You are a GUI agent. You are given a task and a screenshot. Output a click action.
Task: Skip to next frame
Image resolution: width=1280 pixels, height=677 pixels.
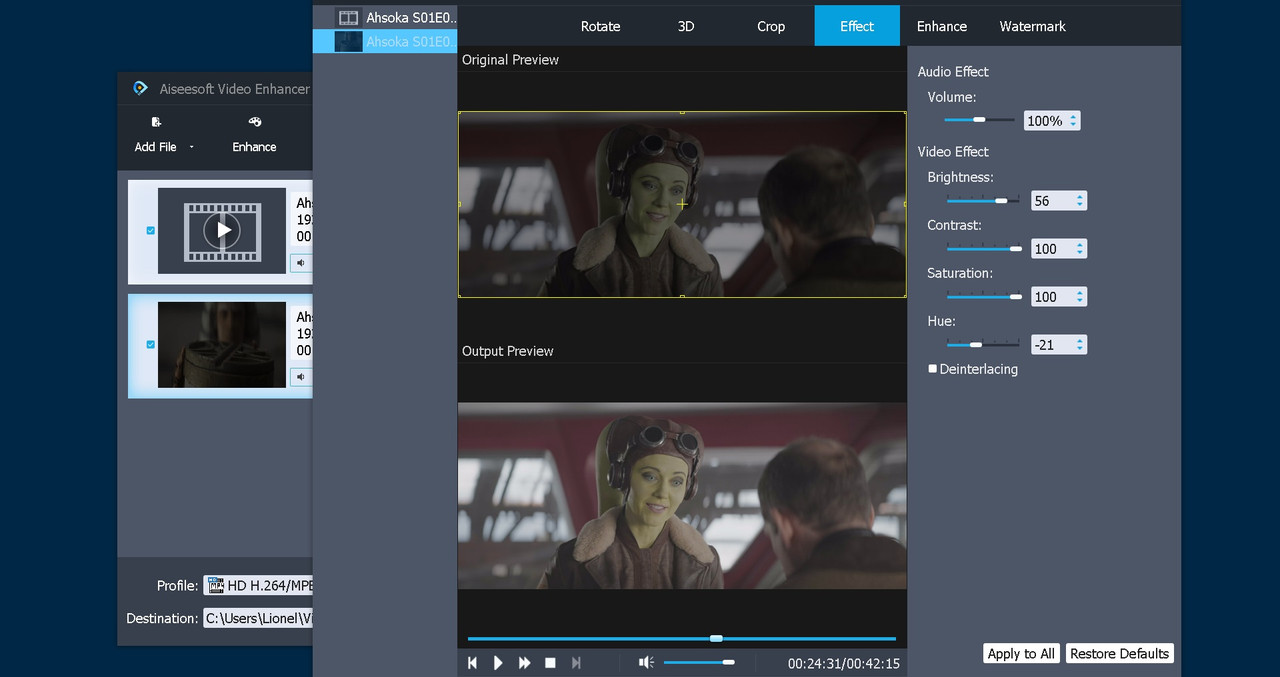(x=576, y=663)
